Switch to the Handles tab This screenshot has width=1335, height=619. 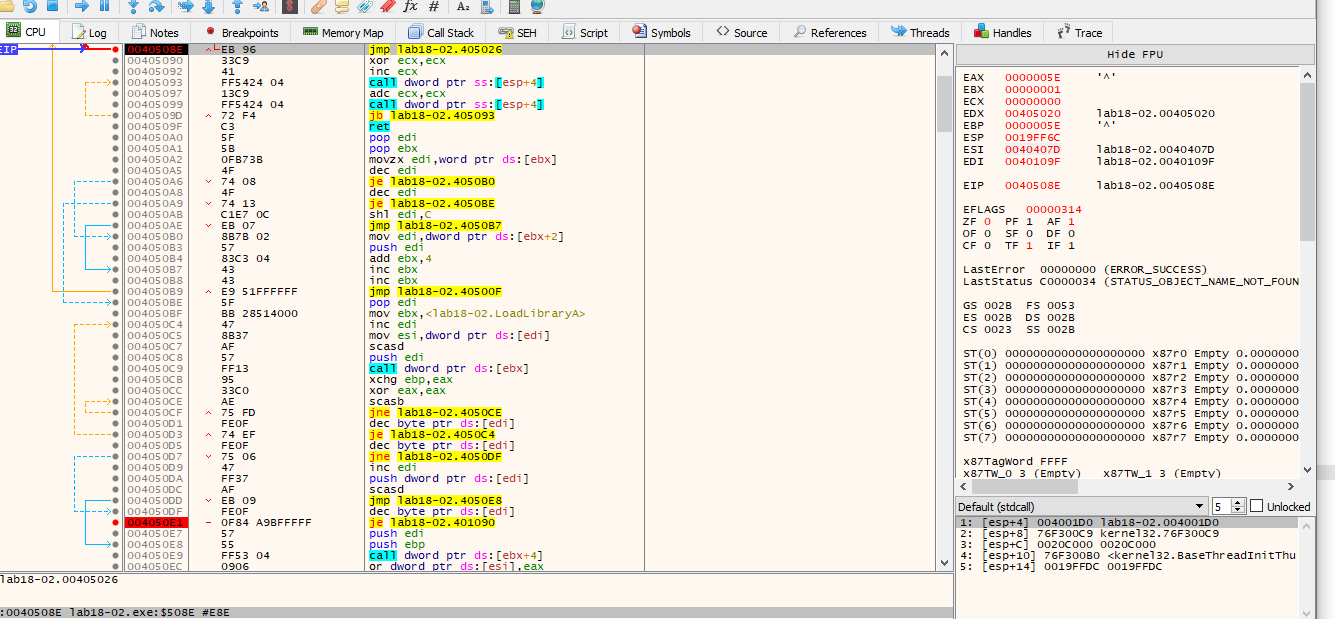(1003, 32)
